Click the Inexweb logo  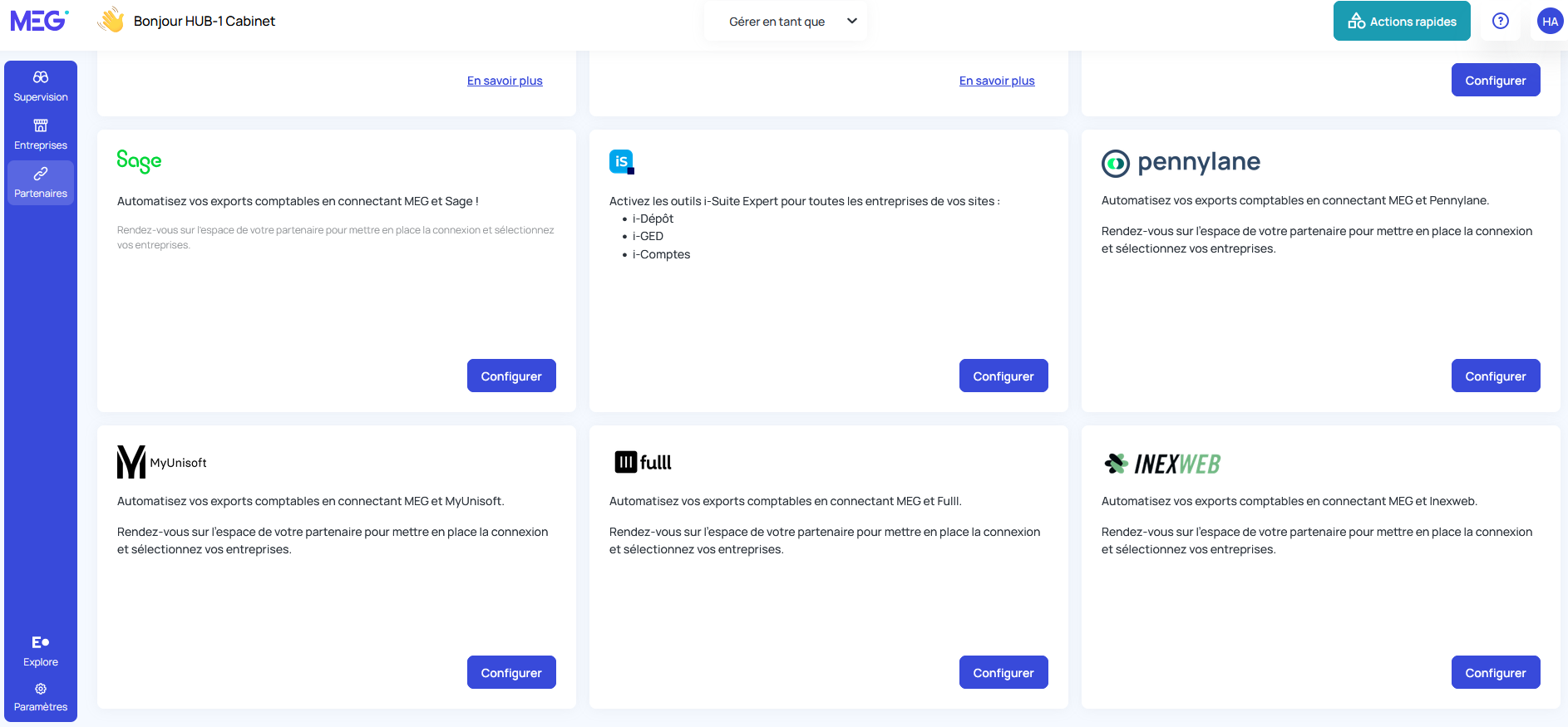click(x=1161, y=464)
